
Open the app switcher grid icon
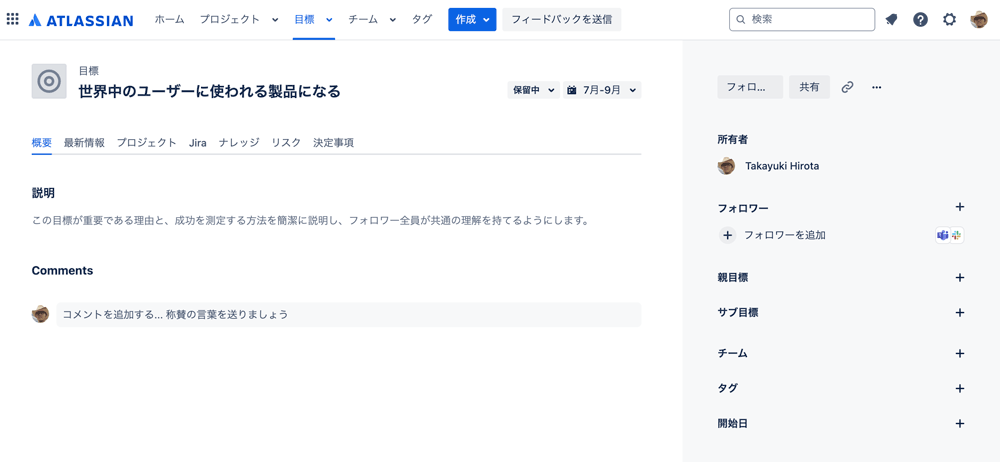pos(12,19)
